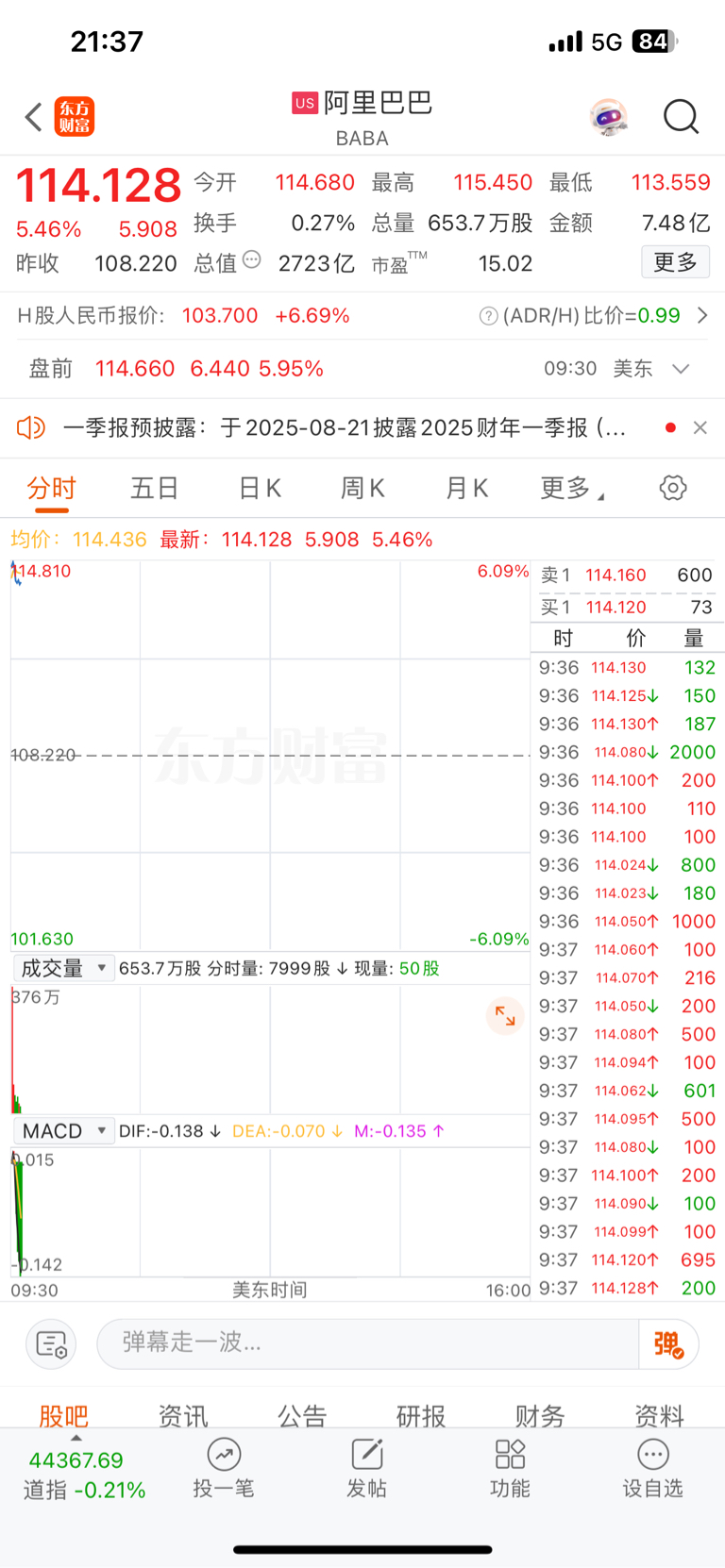The width and height of the screenshot is (725, 1568).
Task: Open the MACD indicator dropdown
Action: tap(64, 1130)
